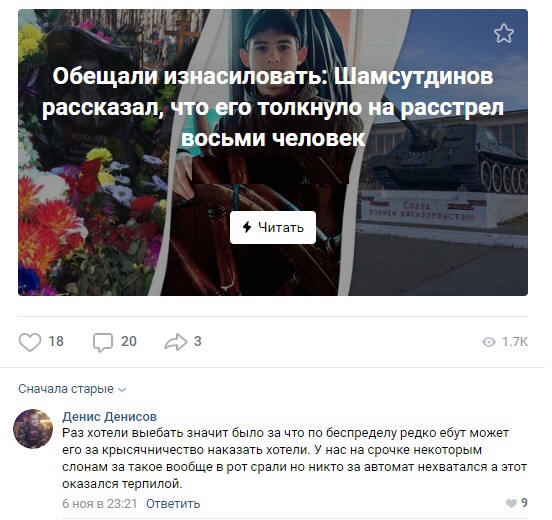The height and width of the screenshot is (520, 552).
Task: Open Денис Денисов's profile name link
Action: (109, 416)
